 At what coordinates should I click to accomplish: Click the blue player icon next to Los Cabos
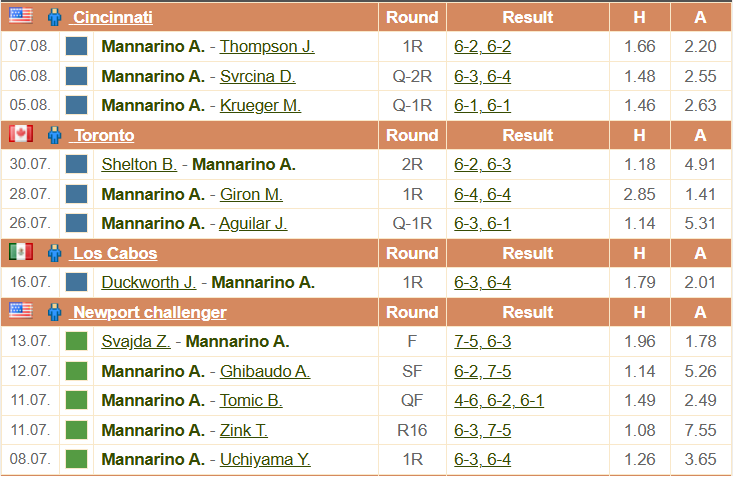55,253
